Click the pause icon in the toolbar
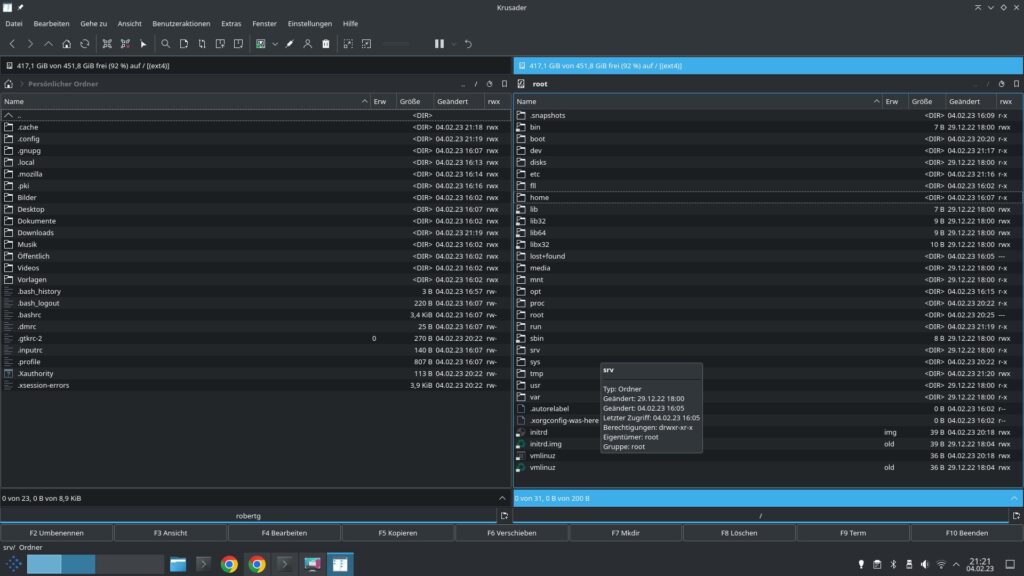The image size is (1024, 576). pyautogui.click(x=440, y=44)
